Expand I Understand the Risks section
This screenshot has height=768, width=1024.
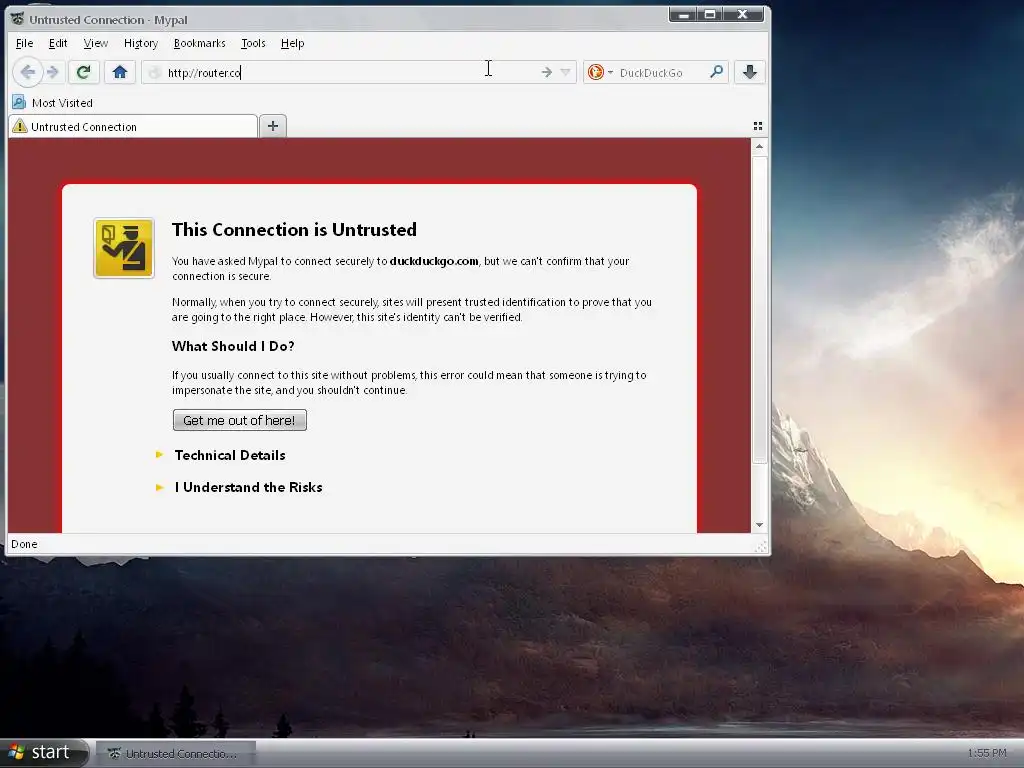point(248,487)
